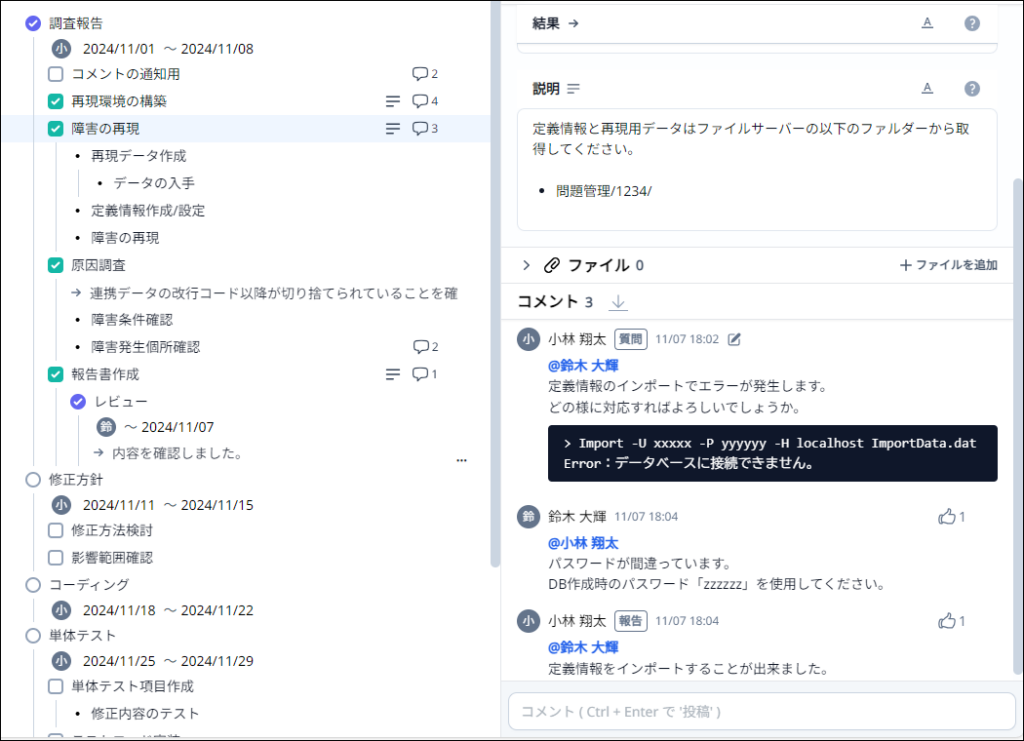Uncheck the 報告書作成 checkbox

point(56,374)
